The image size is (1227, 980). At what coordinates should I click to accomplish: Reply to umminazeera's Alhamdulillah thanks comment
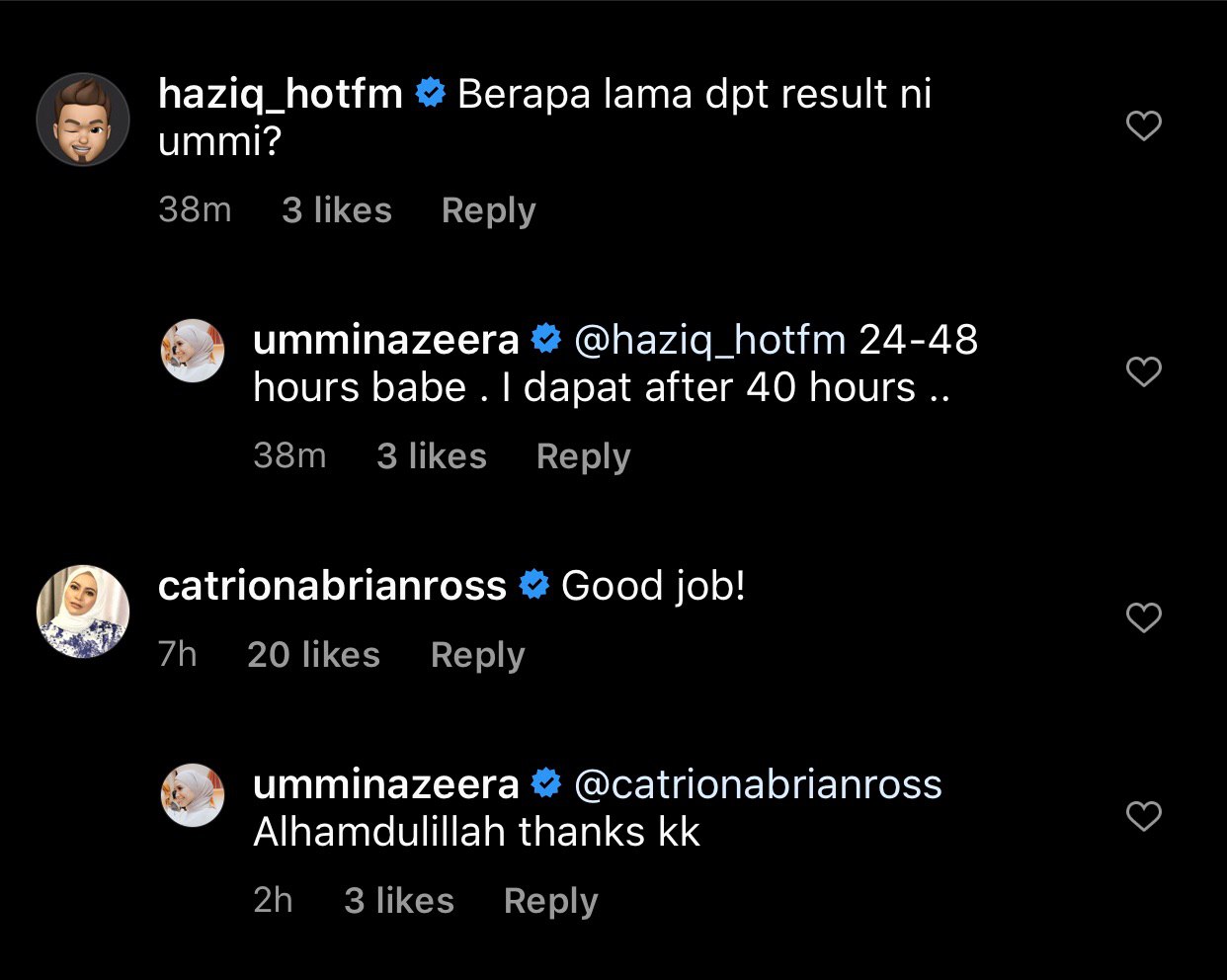[x=550, y=901]
